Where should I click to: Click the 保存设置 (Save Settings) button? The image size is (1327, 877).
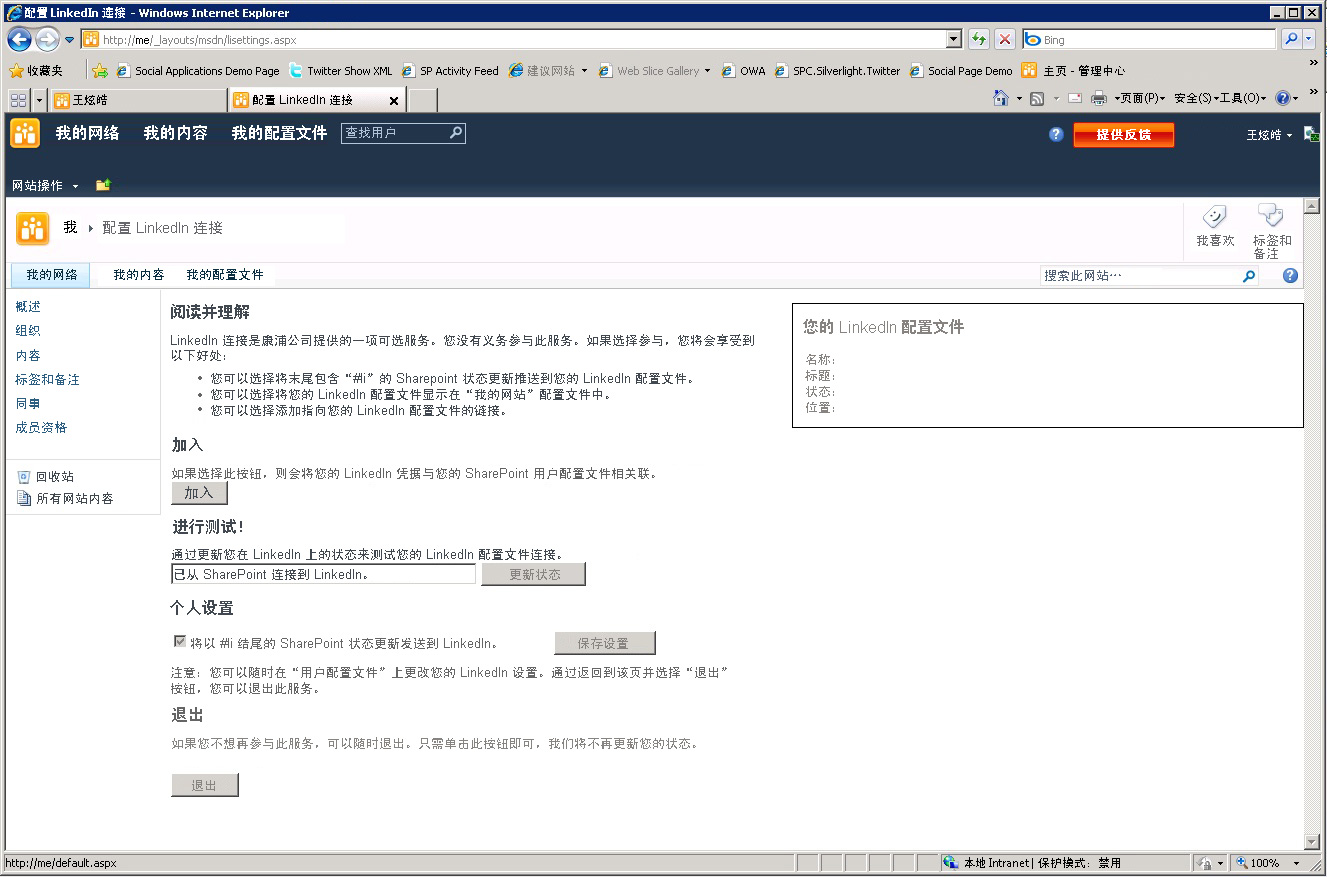pyautogui.click(x=604, y=643)
